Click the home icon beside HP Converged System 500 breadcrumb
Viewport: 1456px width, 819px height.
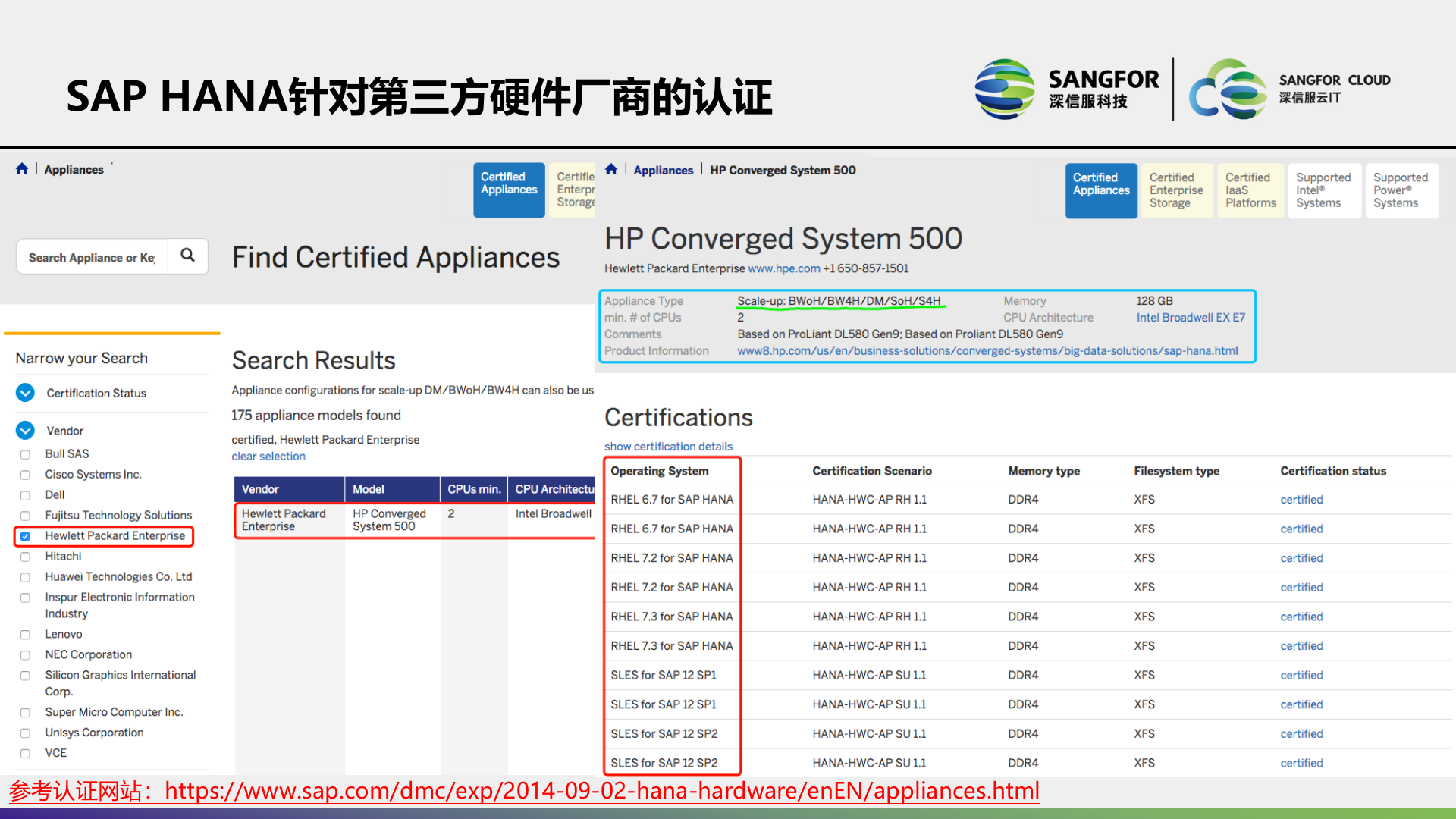(611, 169)
